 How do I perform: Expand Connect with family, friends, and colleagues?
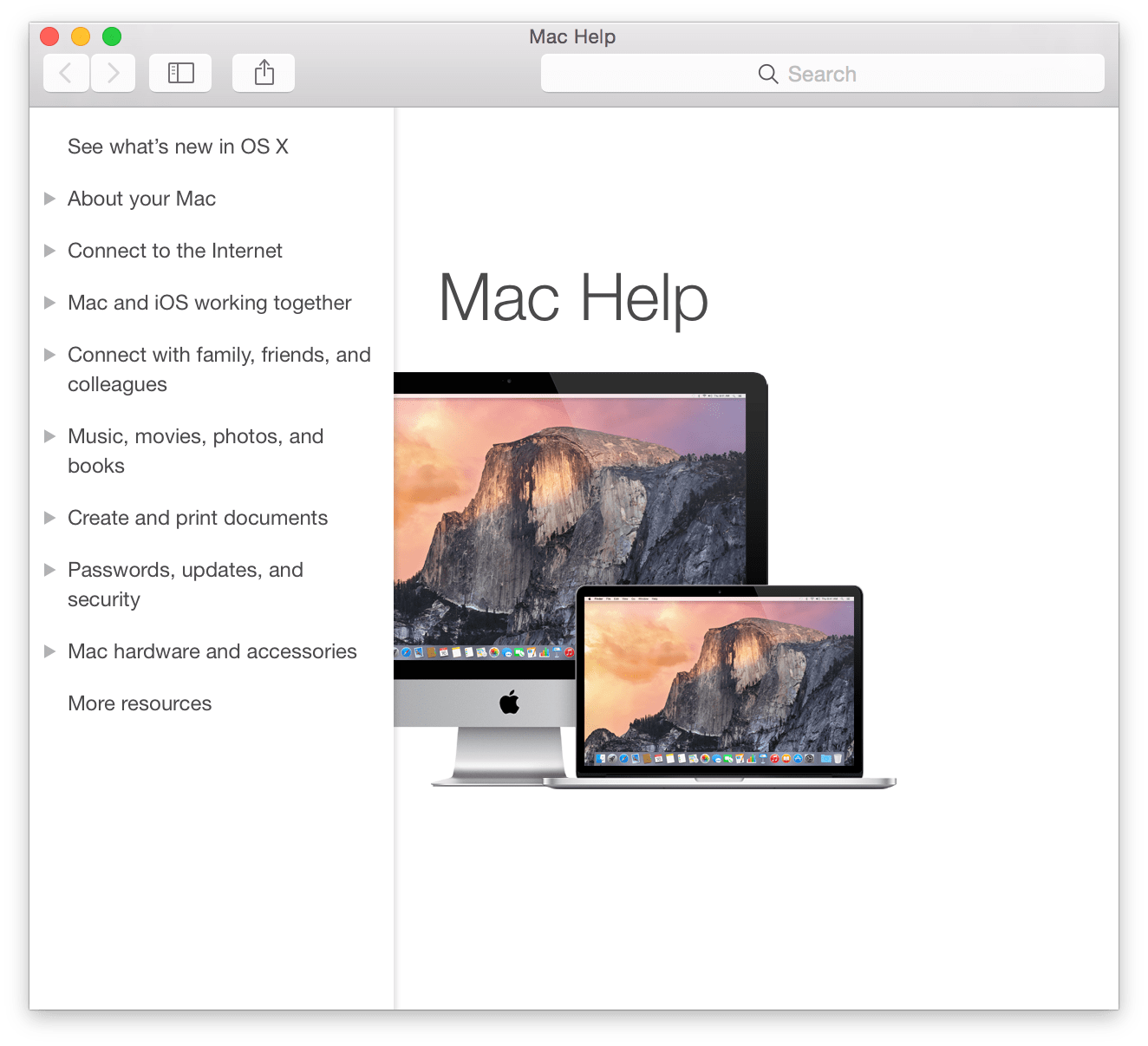[x=49, y=355]
